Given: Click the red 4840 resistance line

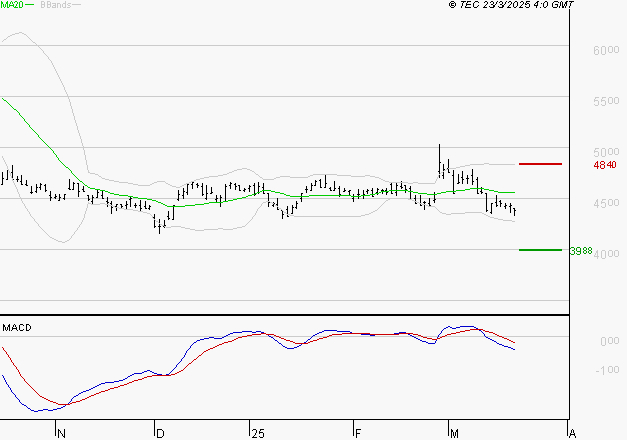Looking at the screenshot, I should point(539,163).
